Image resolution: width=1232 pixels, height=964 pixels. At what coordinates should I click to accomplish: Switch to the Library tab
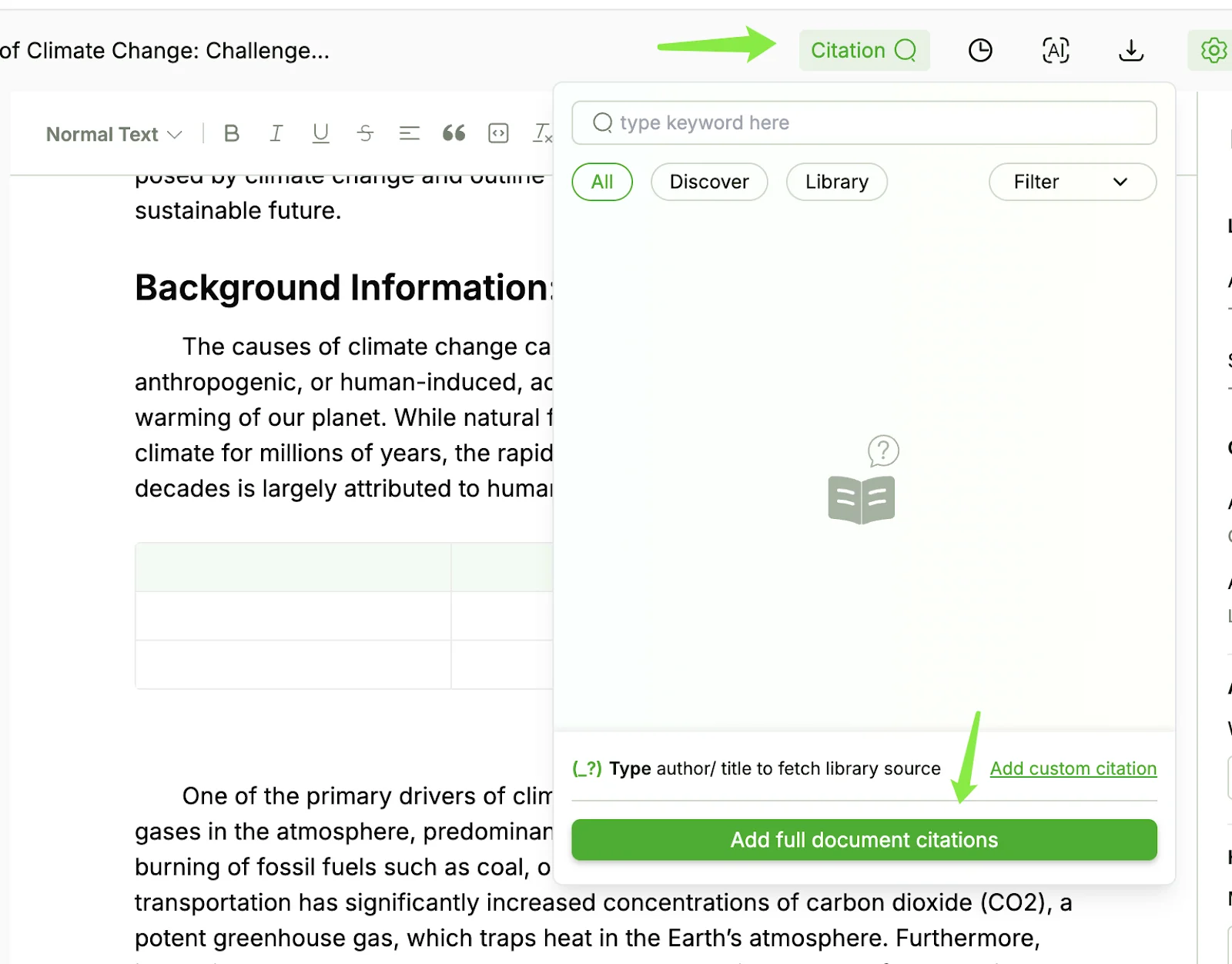[837, 182]
